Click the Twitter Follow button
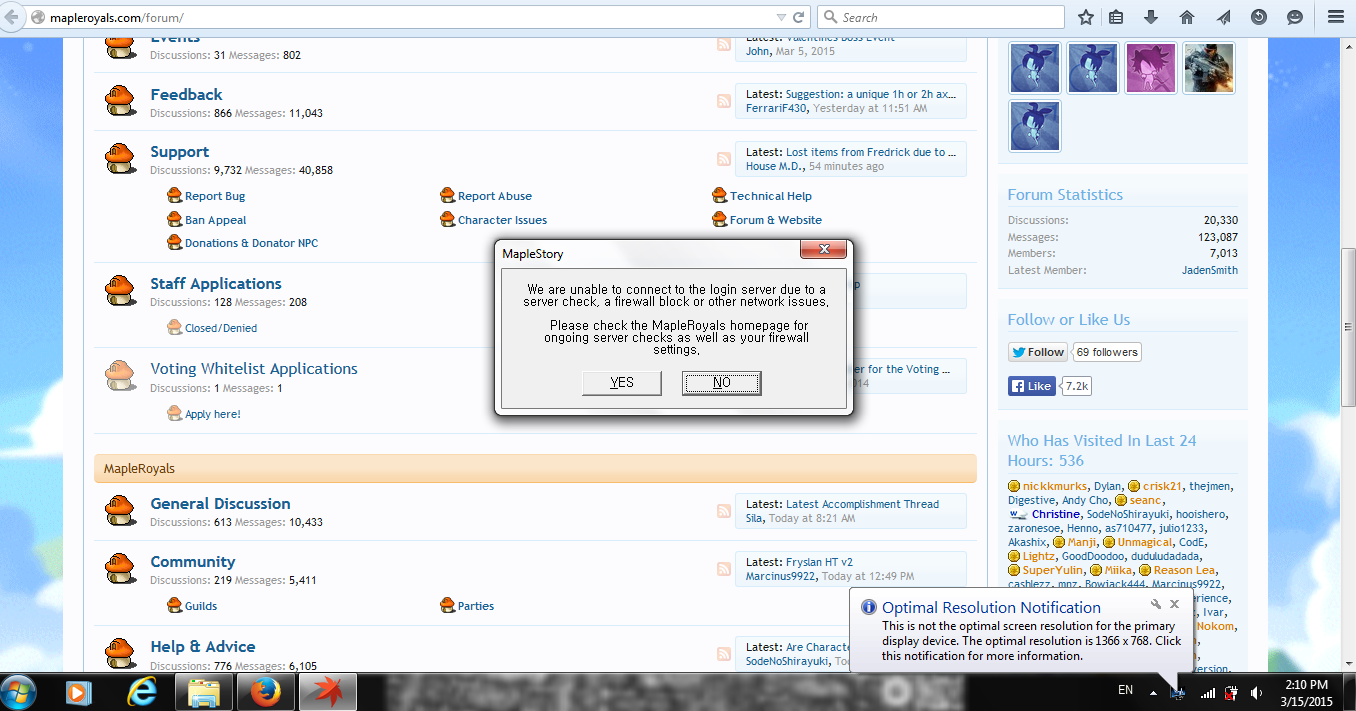Screen dimensions: 1356x711 pyautogui.click(x=1037, y=352)
